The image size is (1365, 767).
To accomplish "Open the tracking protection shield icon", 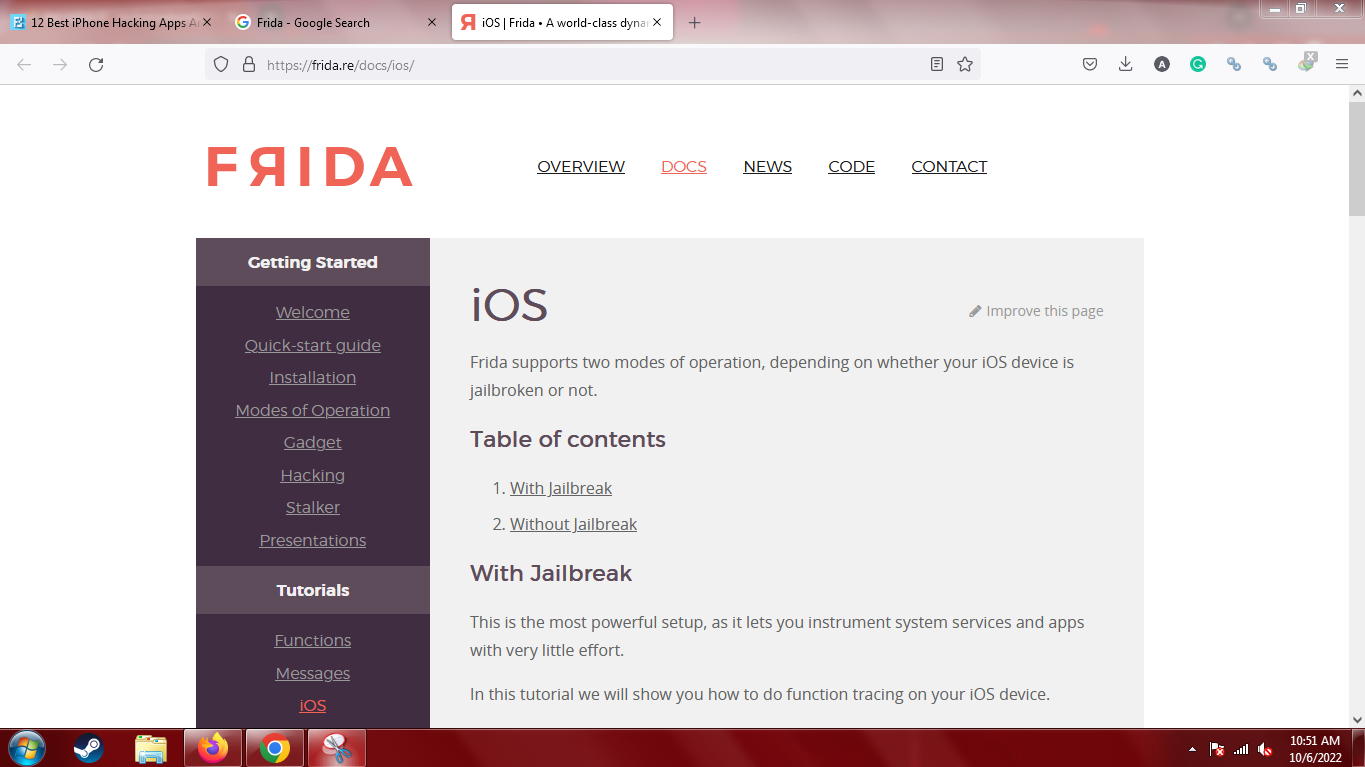I will click(x=222, y=64).
